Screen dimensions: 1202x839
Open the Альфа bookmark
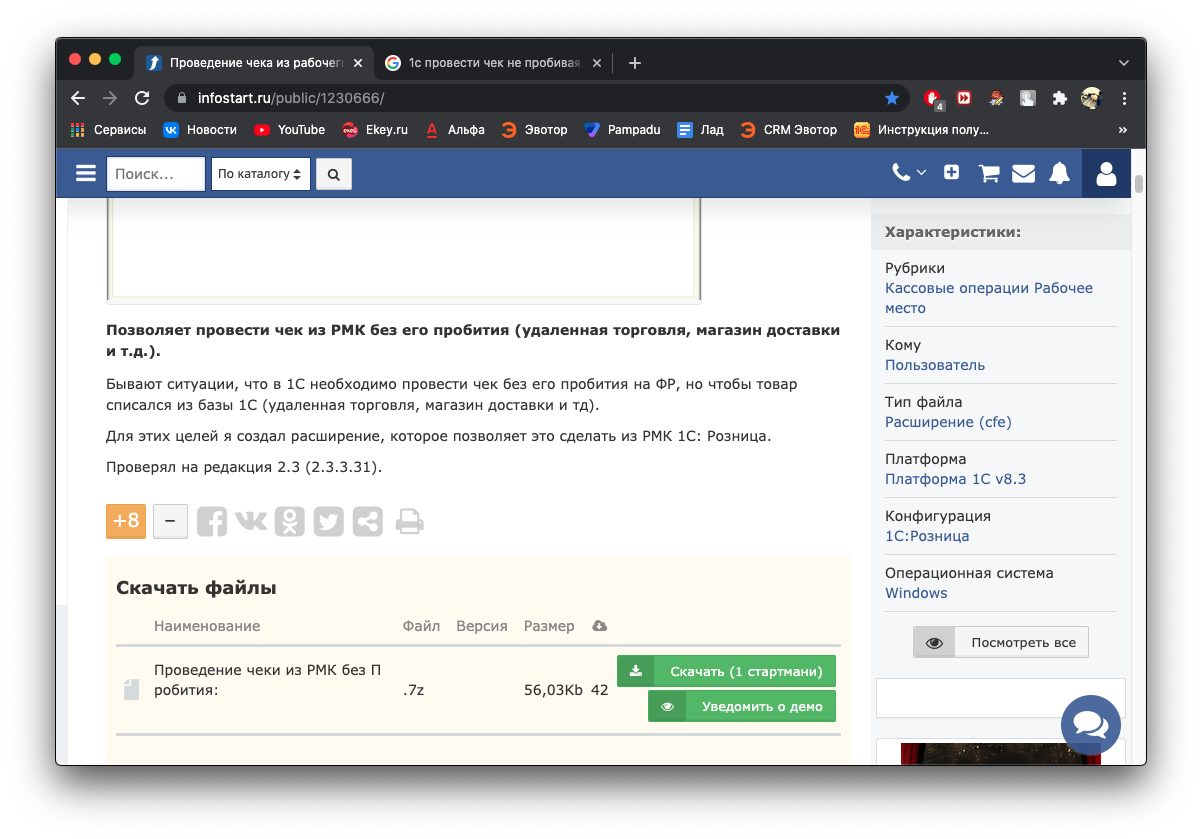(455, 129)
